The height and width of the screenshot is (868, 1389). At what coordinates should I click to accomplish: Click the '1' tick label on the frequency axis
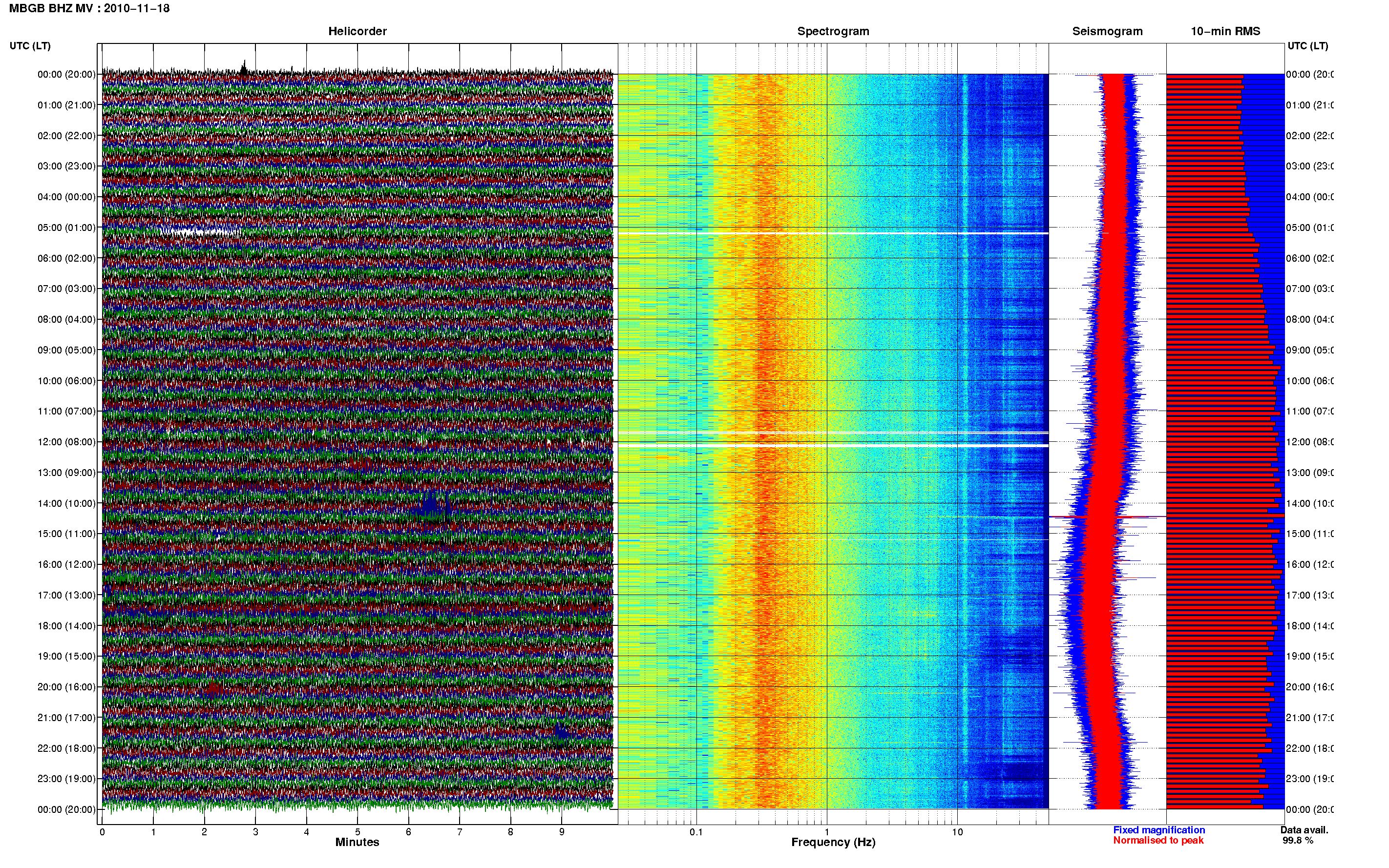(x=827, y=832)
